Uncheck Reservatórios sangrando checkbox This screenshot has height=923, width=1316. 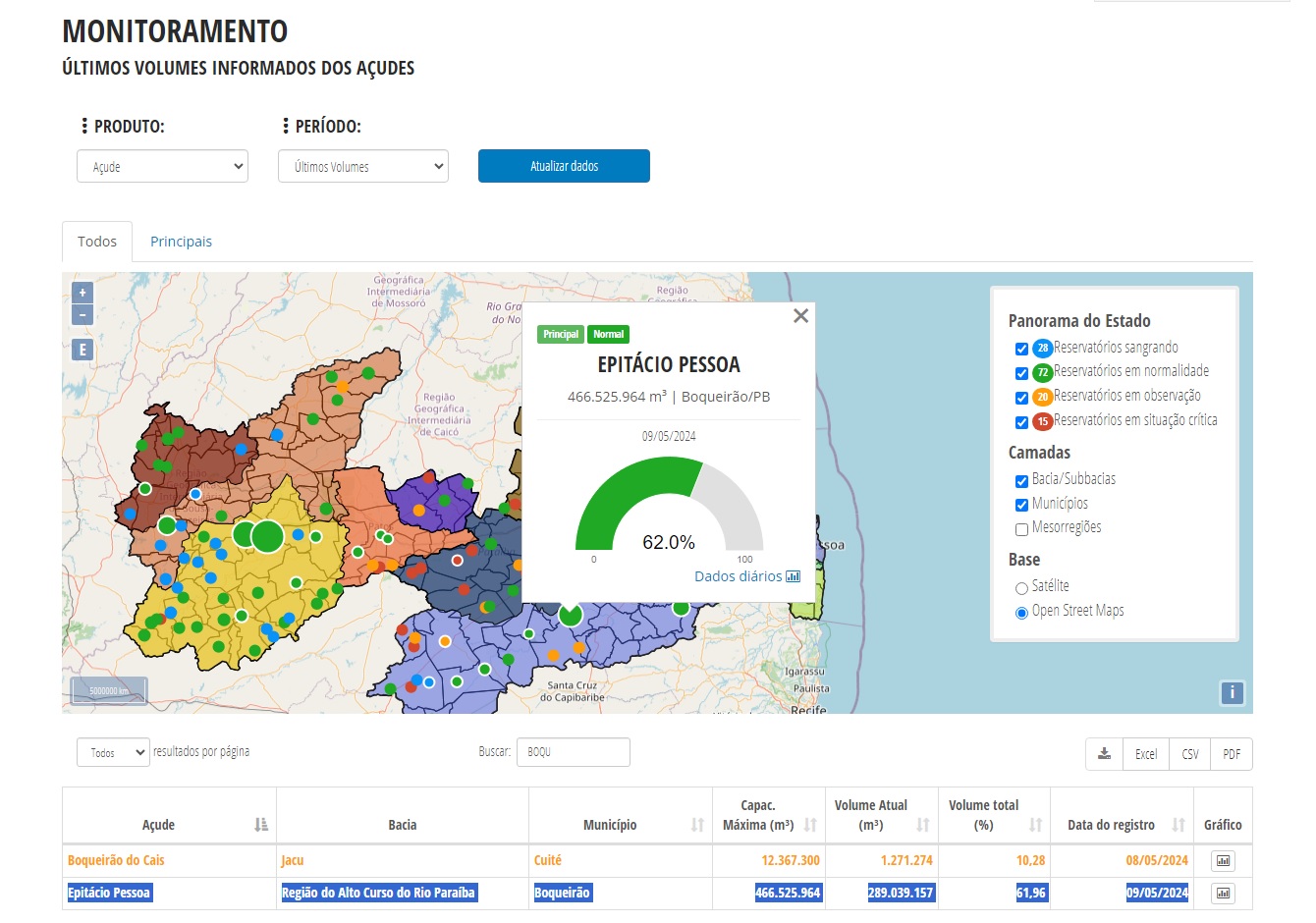point(1021,349)
